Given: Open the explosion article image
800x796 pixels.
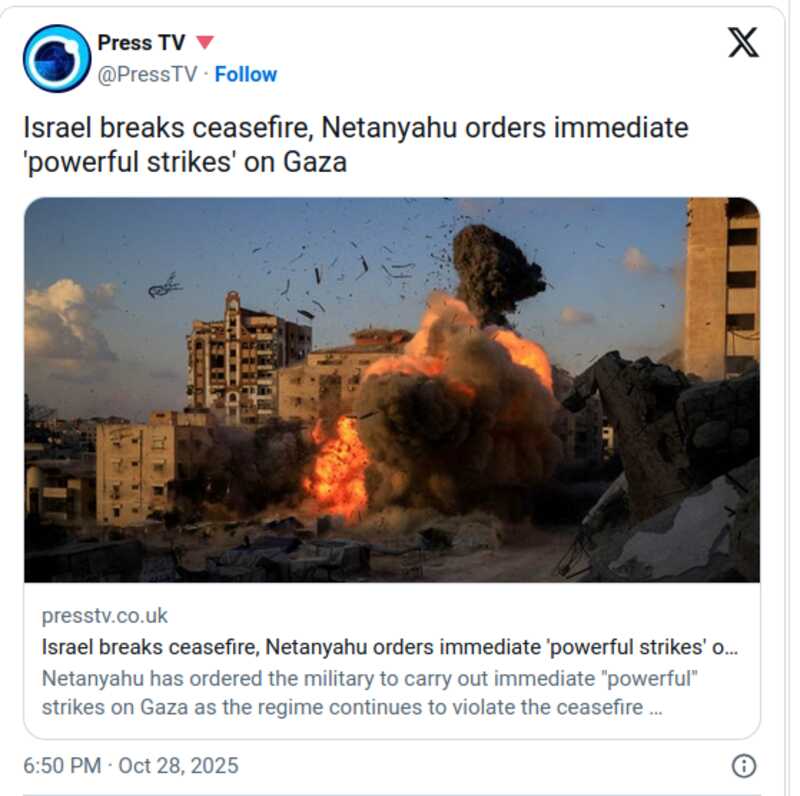Looking at the screenshot, I should 392,390.
